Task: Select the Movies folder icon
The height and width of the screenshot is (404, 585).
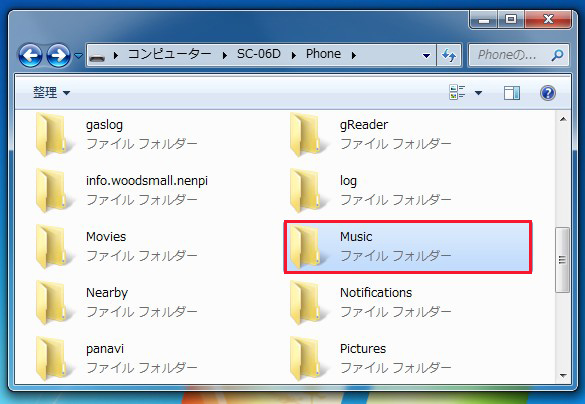Action: 53,246
